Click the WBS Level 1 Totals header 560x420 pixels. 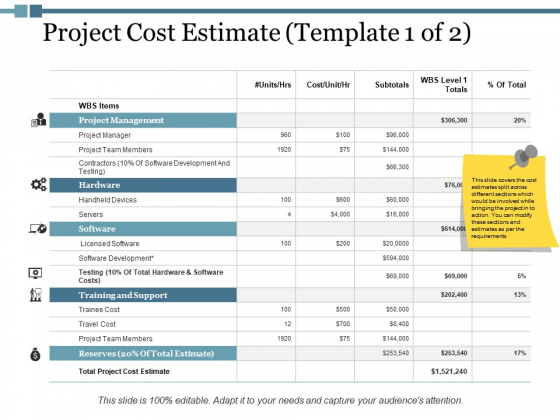(x=444, y=85)
